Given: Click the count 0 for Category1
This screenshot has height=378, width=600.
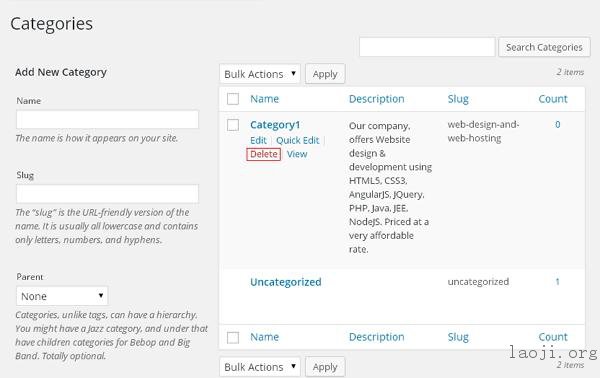Looking at the screenshot, I should (558, 124).
